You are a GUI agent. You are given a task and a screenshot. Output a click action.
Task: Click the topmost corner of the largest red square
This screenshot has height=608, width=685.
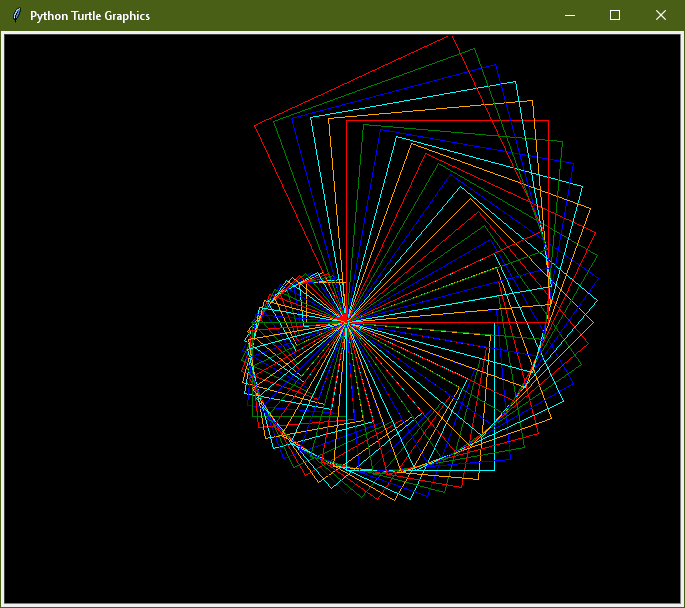452,36
